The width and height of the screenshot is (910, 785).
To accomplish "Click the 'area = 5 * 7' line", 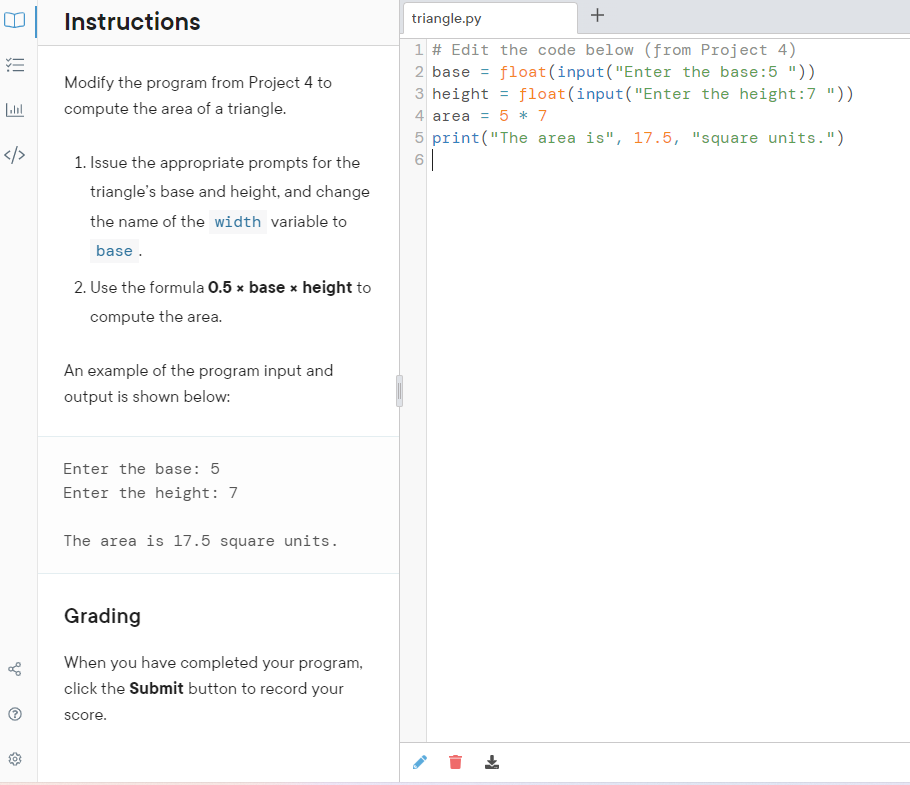I will pos(489,116).
